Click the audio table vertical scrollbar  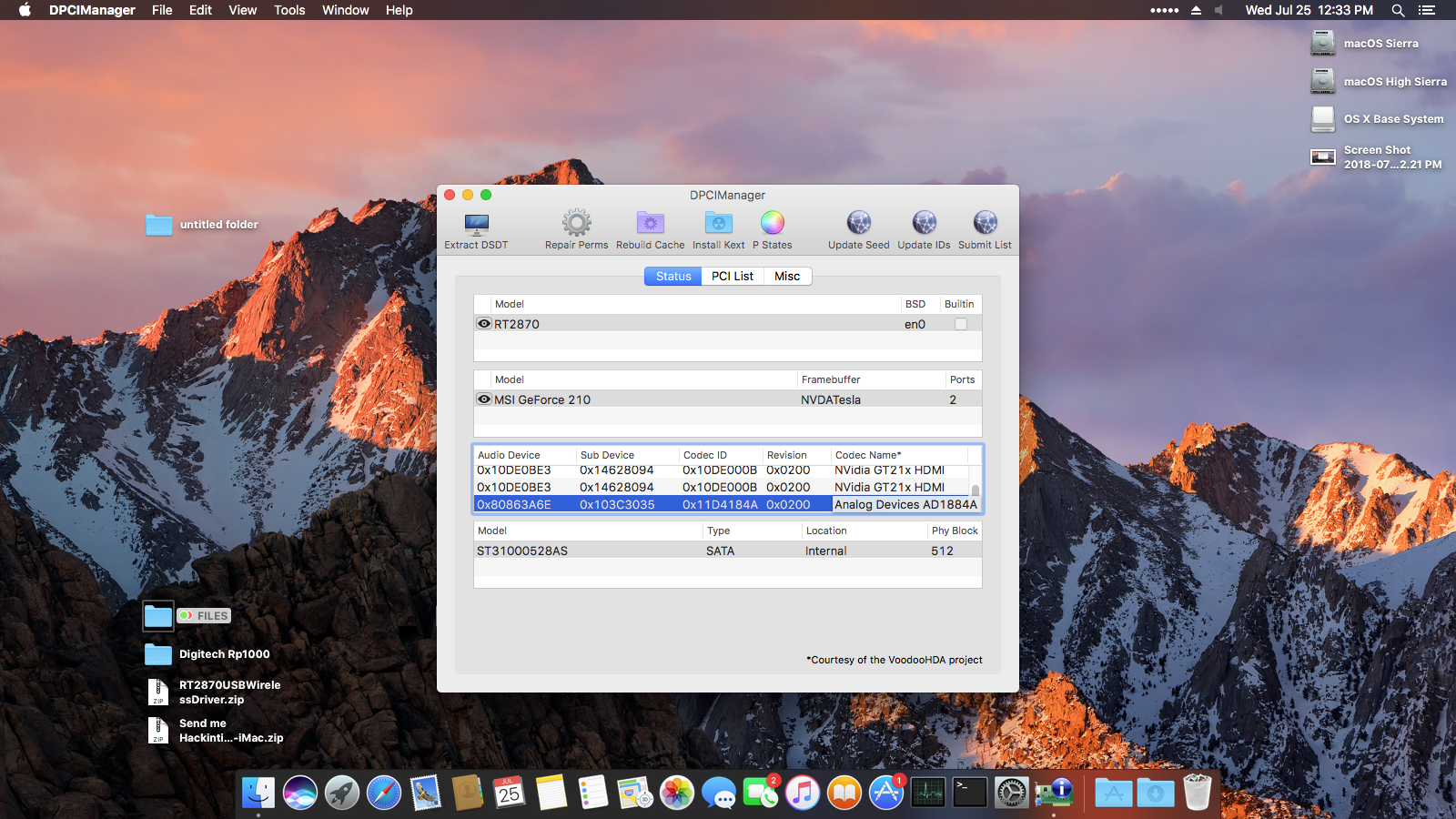[975, 490]
